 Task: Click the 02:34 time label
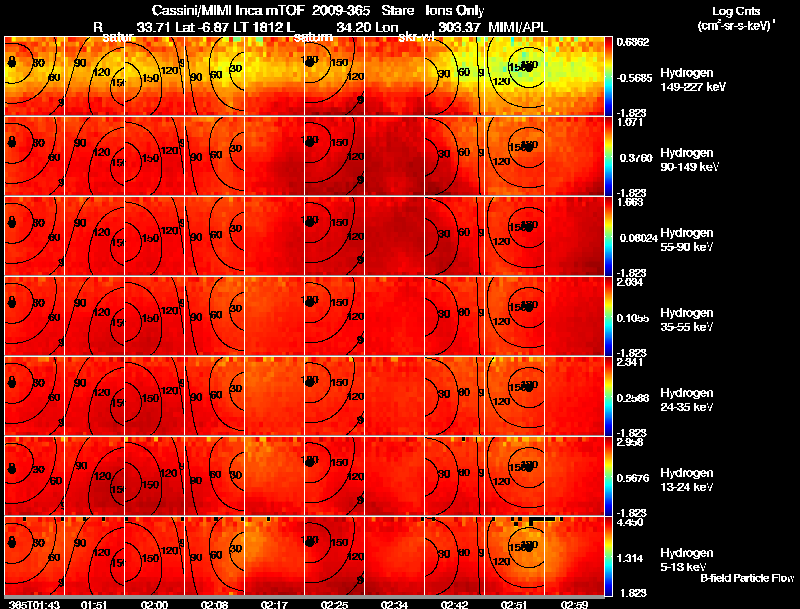(394, 604)
